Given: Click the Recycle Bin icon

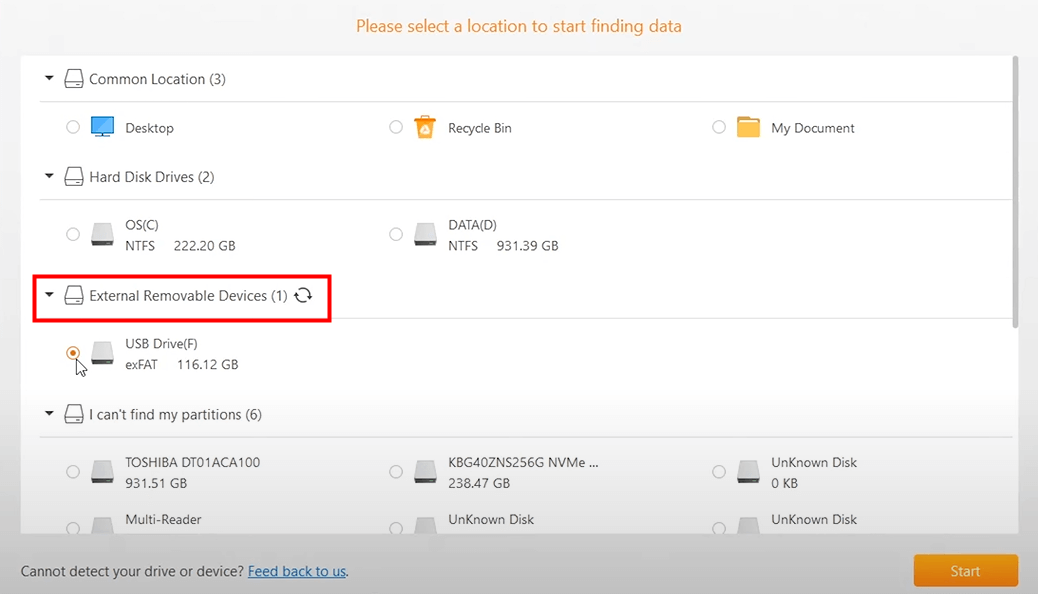Looking at the screenshot, I should [425, 127].
